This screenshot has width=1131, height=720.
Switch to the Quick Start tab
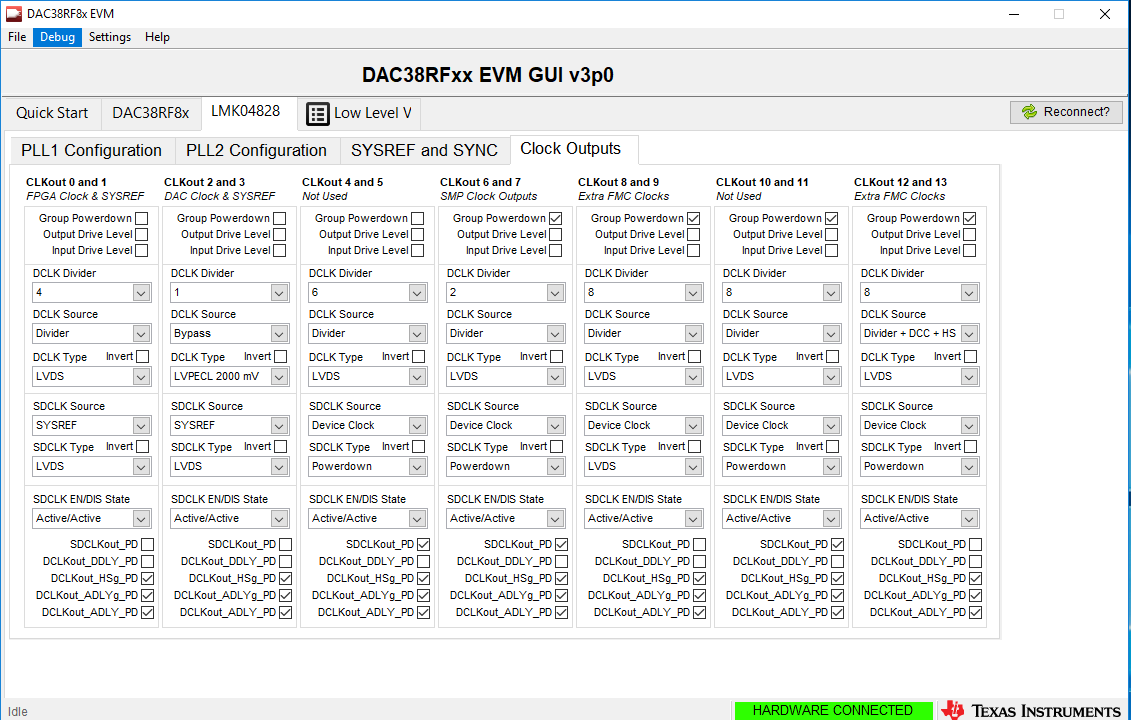point(52,113)
